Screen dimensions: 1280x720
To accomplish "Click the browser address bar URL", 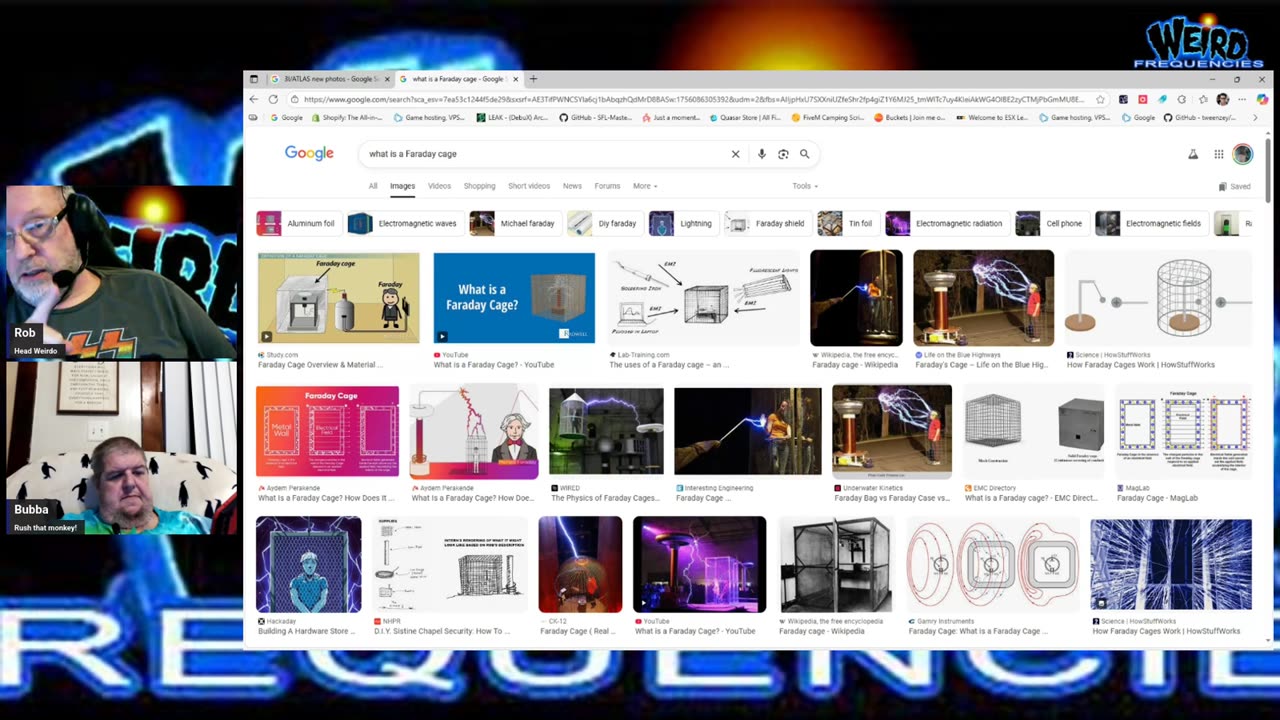I will coord(693,99).
